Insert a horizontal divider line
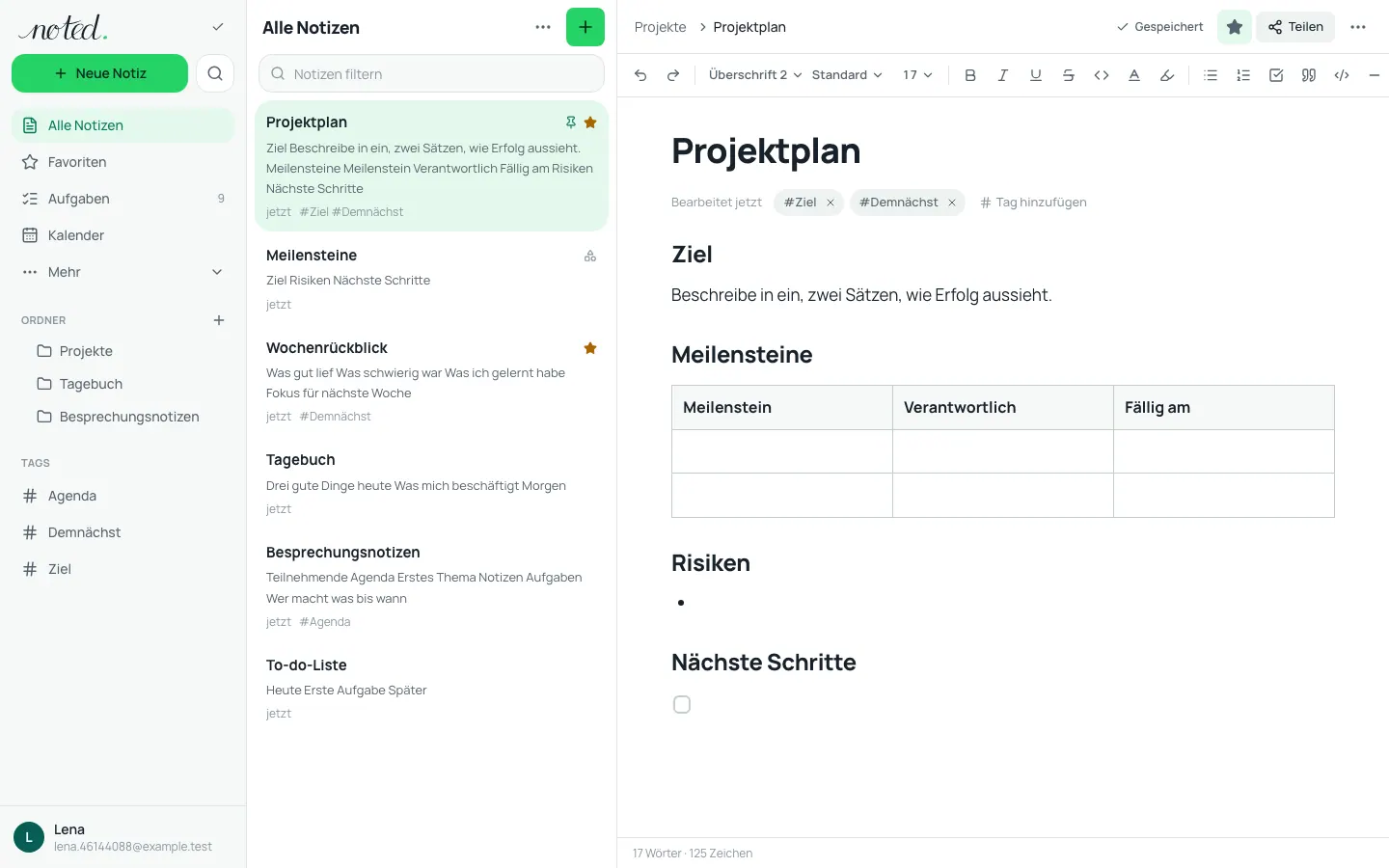1389x868 pixels. point(1375,75)
